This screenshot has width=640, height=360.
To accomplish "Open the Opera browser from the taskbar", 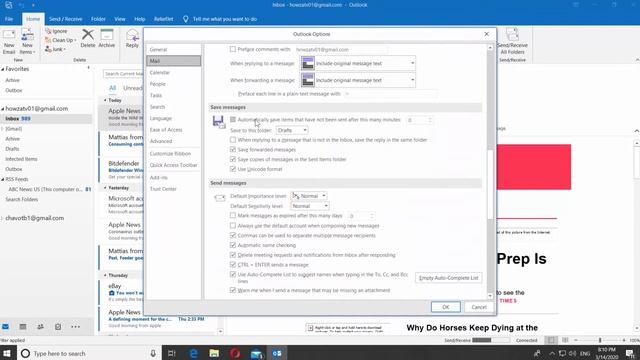I will [235, 353].
